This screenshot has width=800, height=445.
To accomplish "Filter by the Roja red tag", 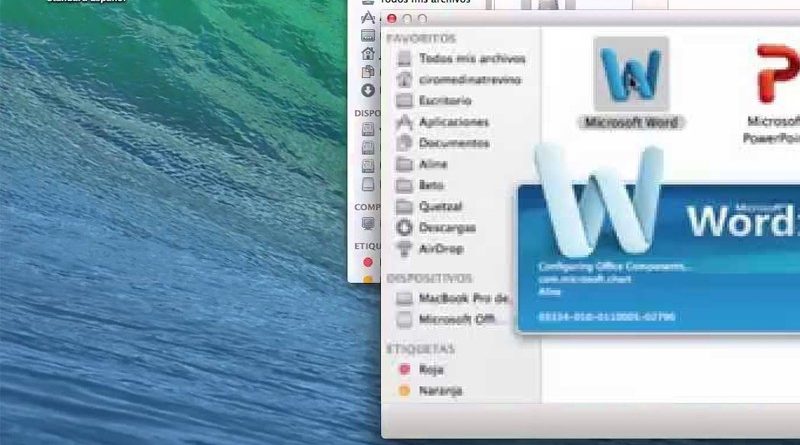I will pyautogui.click(x=432, y=369).
